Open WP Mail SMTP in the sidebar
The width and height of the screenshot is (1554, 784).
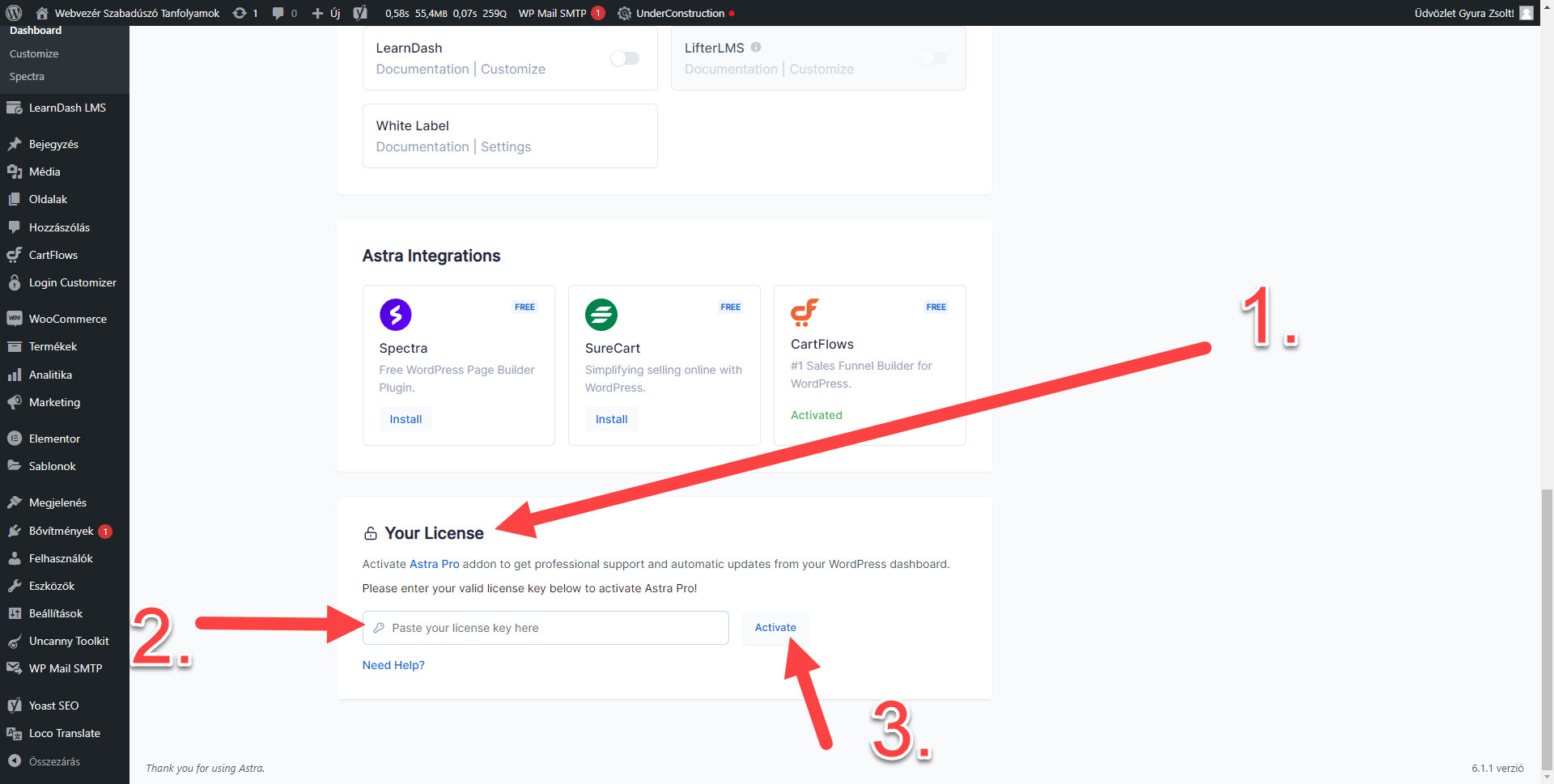click(x=65, y=668)
